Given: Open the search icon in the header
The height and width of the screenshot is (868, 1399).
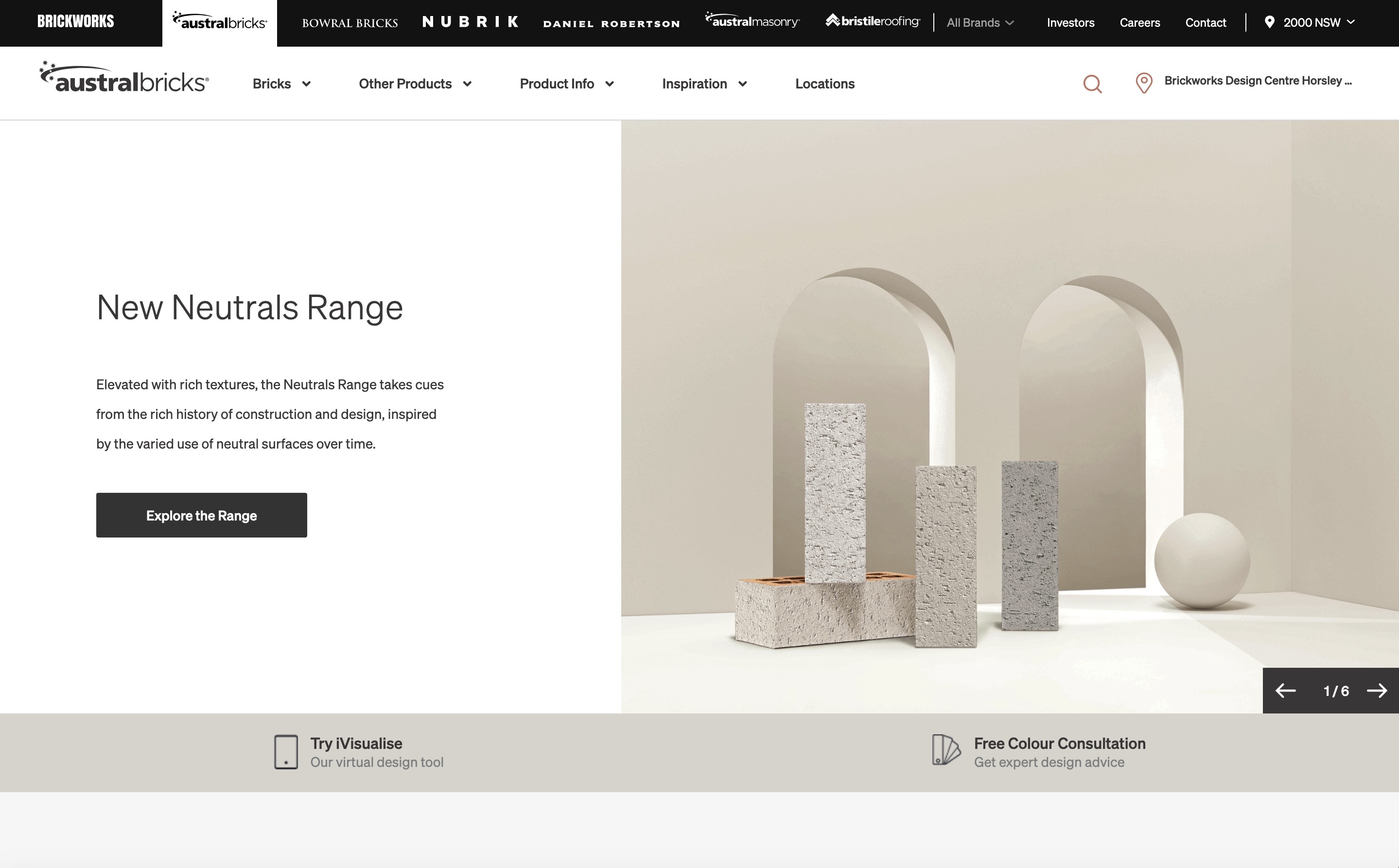Looking at the screenshot, I should (x=1091, y=83).
